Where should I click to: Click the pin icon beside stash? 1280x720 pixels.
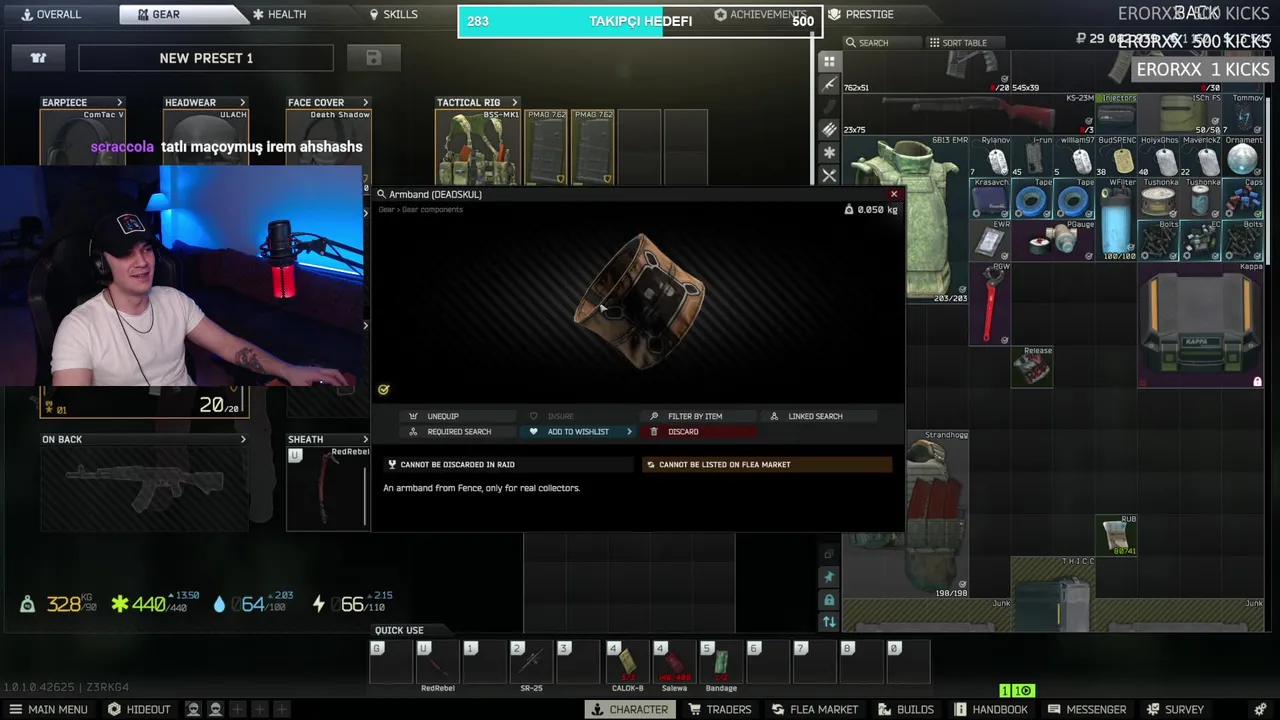[x=829, y=577]
